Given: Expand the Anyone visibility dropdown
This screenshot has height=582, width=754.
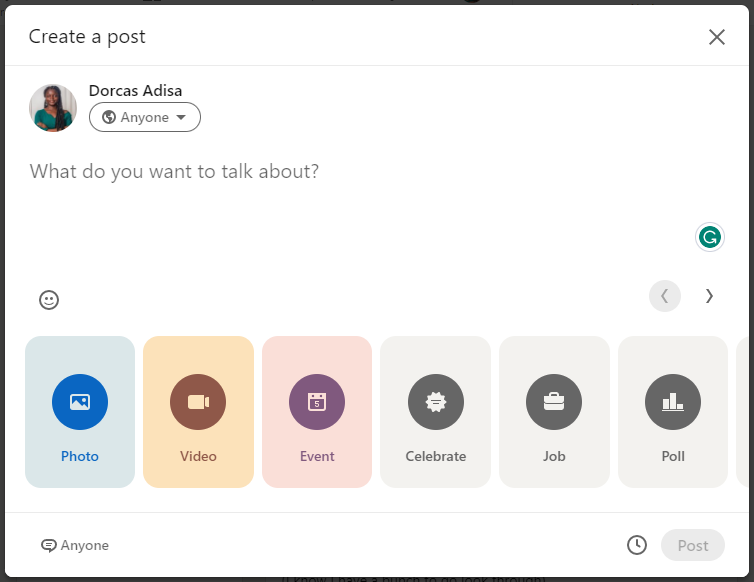Looking at the screenshot, I should pyautogui.click(x=145, y=118).
